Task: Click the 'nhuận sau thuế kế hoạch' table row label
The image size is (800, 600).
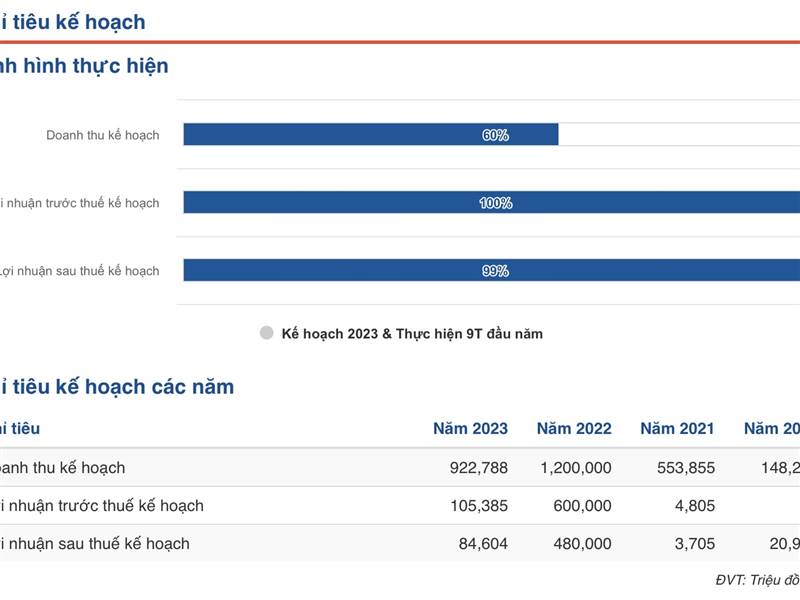Action: 95,544
